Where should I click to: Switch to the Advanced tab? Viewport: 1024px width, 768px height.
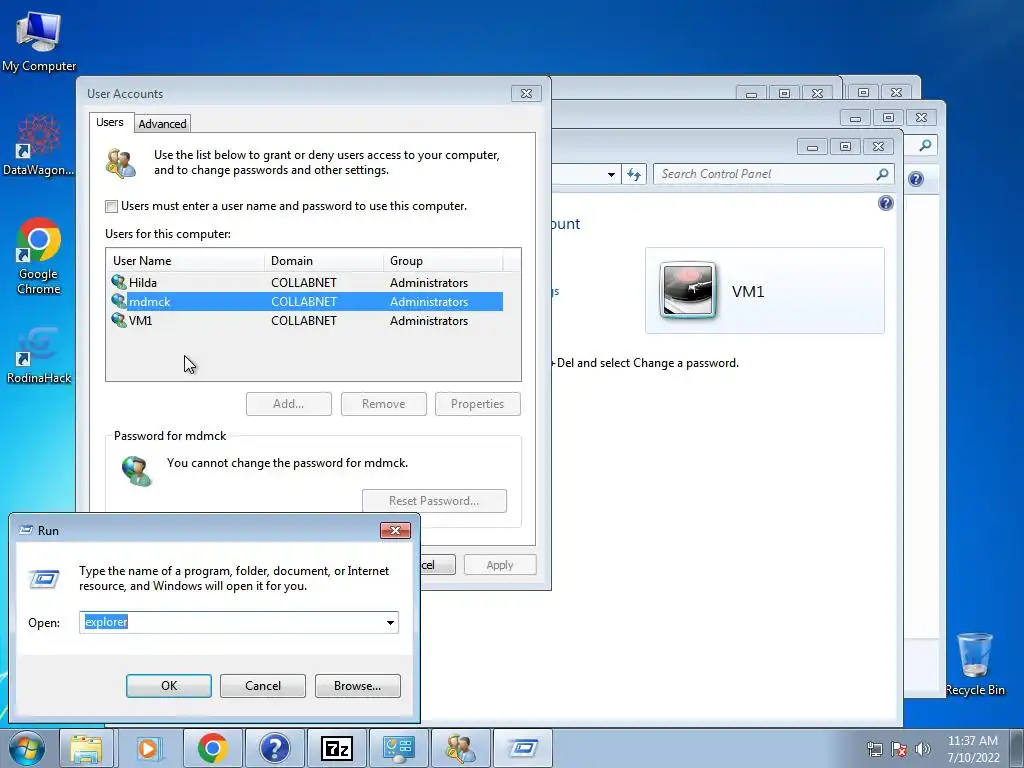coord(162,123)
